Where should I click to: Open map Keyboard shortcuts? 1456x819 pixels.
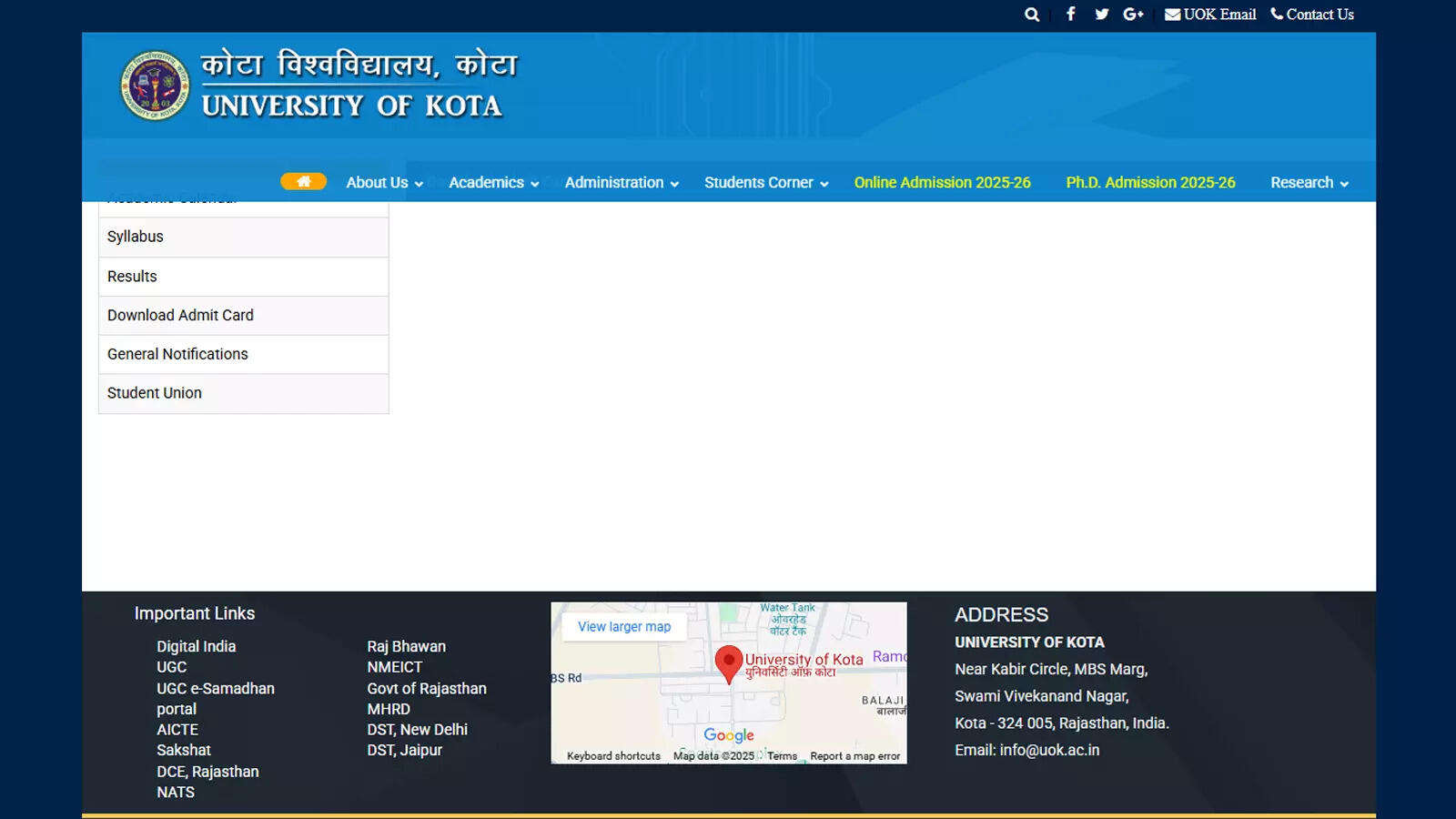[613, 756]
